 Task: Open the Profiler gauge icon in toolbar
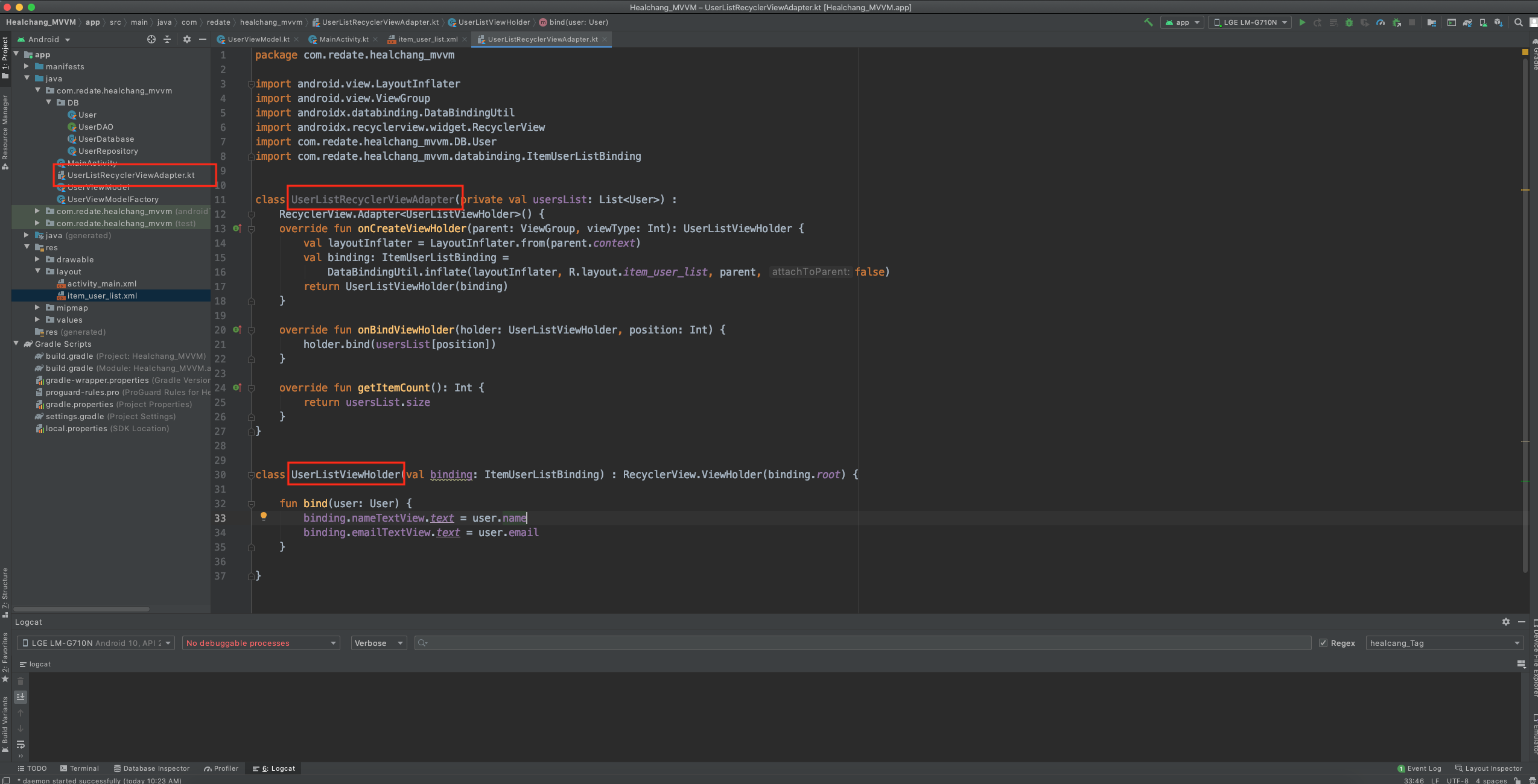1381,22
